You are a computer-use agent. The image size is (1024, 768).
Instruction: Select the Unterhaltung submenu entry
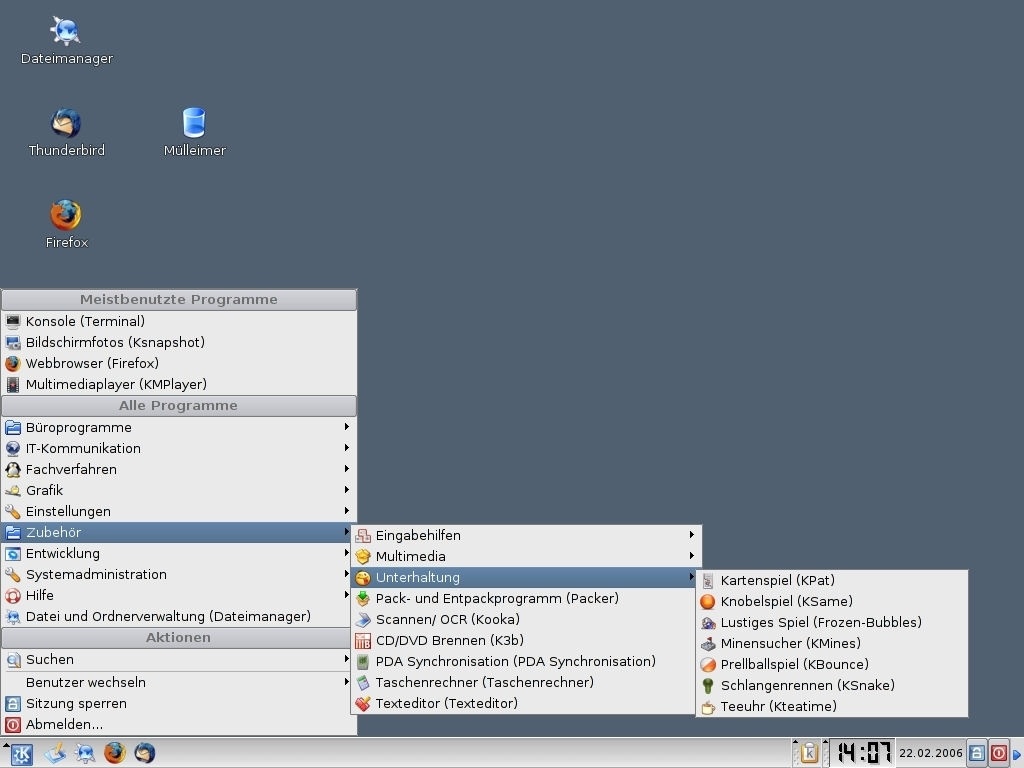(526, 577)
